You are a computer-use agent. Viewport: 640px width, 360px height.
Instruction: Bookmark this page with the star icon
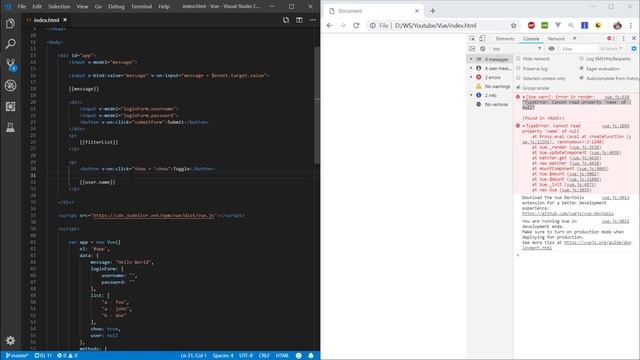tap(513, 25)
